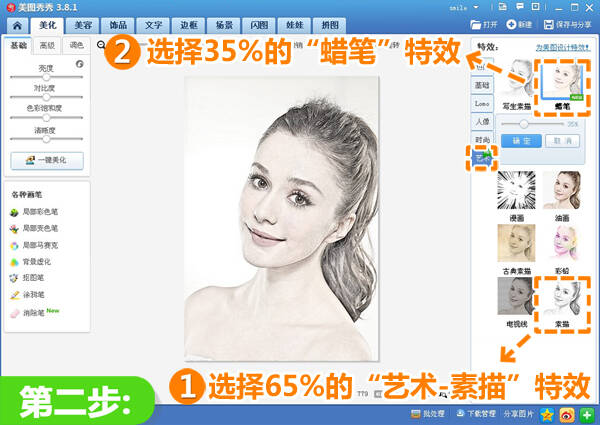Viewport: 600px width, 425px height.
Task: Click the reset icon beside 亮度
Action: coord(80,64)
